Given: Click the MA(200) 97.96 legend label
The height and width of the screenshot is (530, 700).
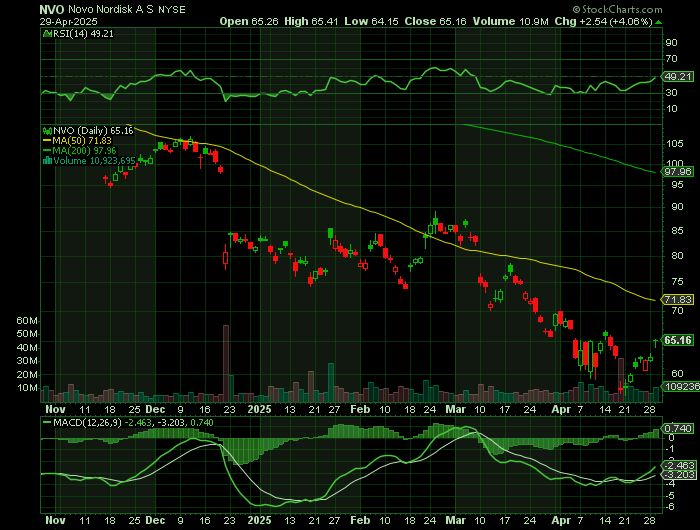Looking at the screenshot, I should (x=84, y=150).
